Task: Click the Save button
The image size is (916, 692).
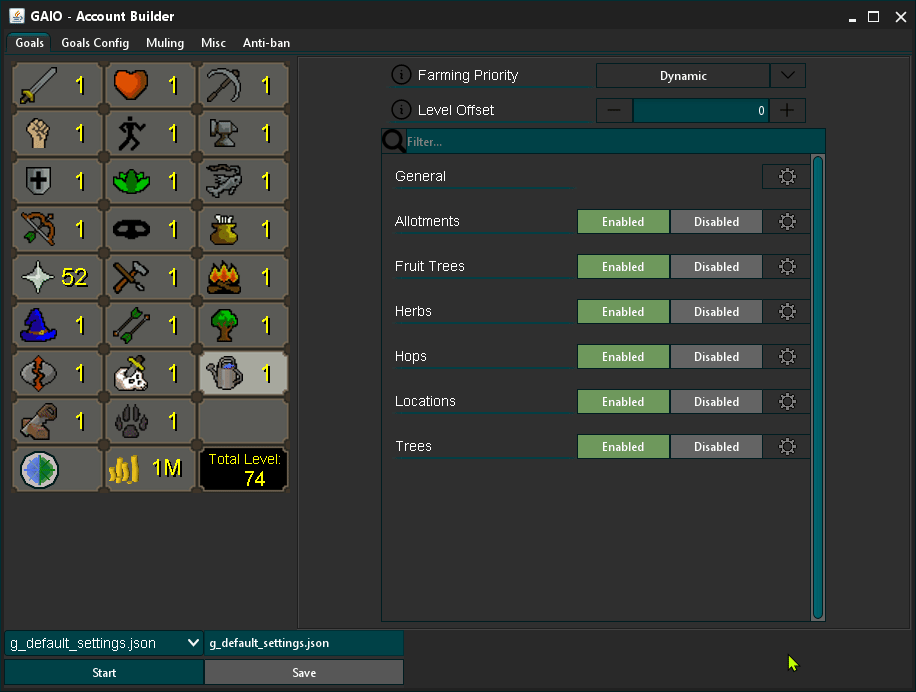Action: [x=304, y=672]
